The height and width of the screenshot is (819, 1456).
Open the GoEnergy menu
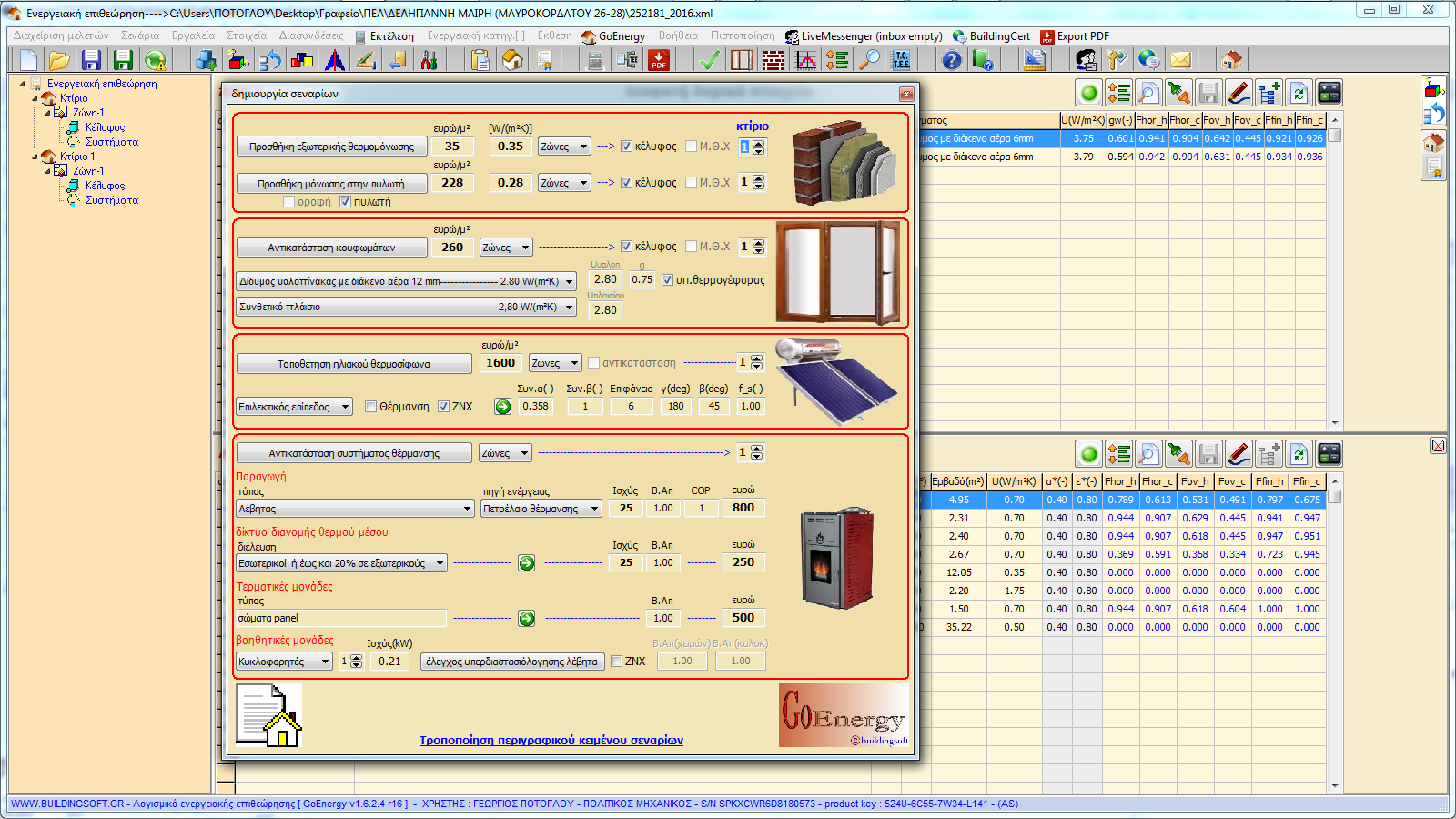coord(613,36)
